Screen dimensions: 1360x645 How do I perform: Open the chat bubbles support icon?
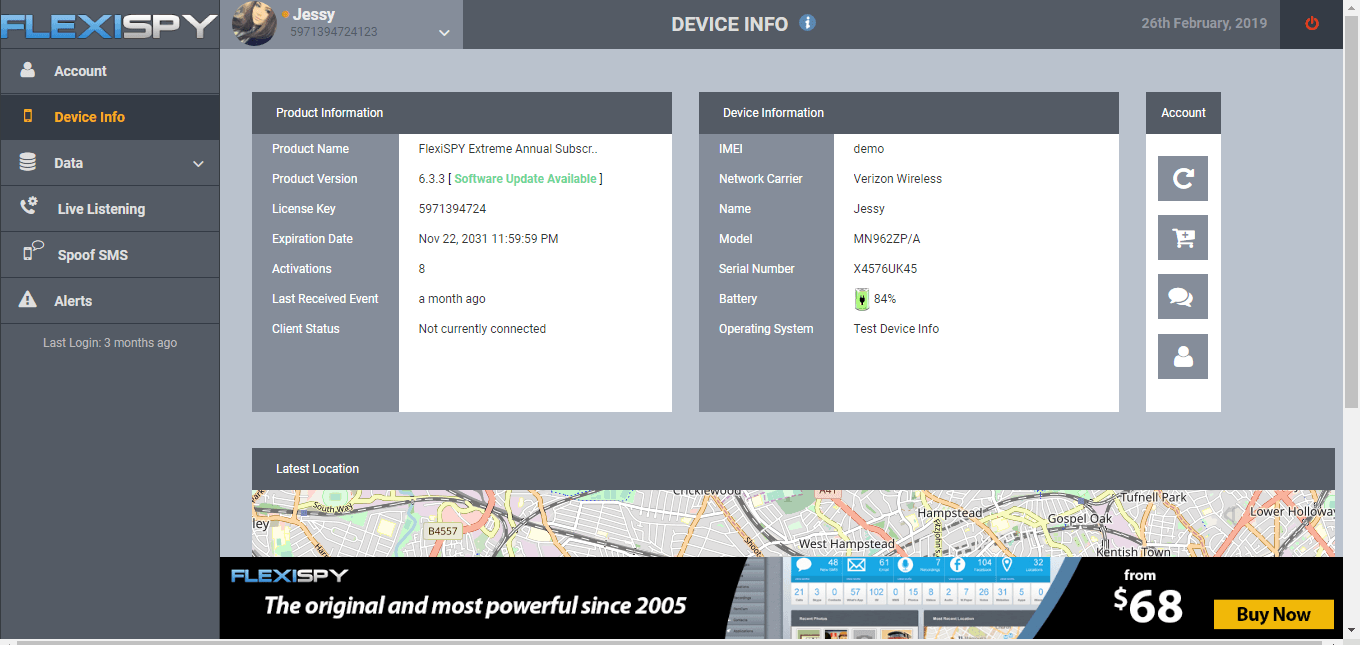pyautogui.click(x=1183, y=297)
